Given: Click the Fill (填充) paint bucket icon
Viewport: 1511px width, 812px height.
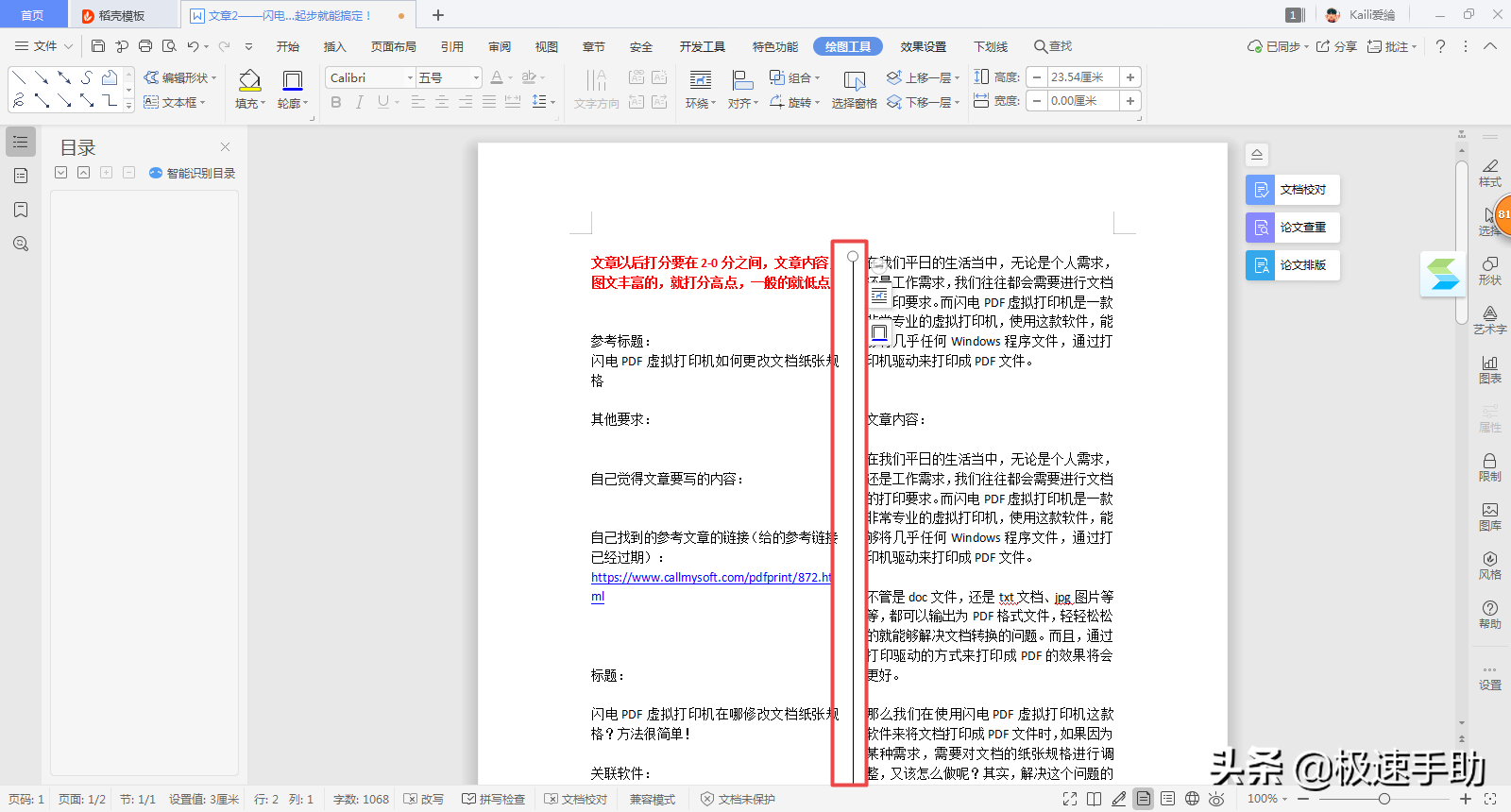Looking at the screenshot, I should click(249, 80).
